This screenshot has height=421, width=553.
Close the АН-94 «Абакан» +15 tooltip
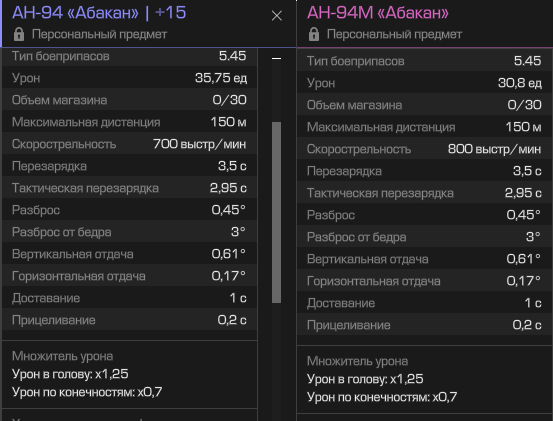[x=276, y=16]
